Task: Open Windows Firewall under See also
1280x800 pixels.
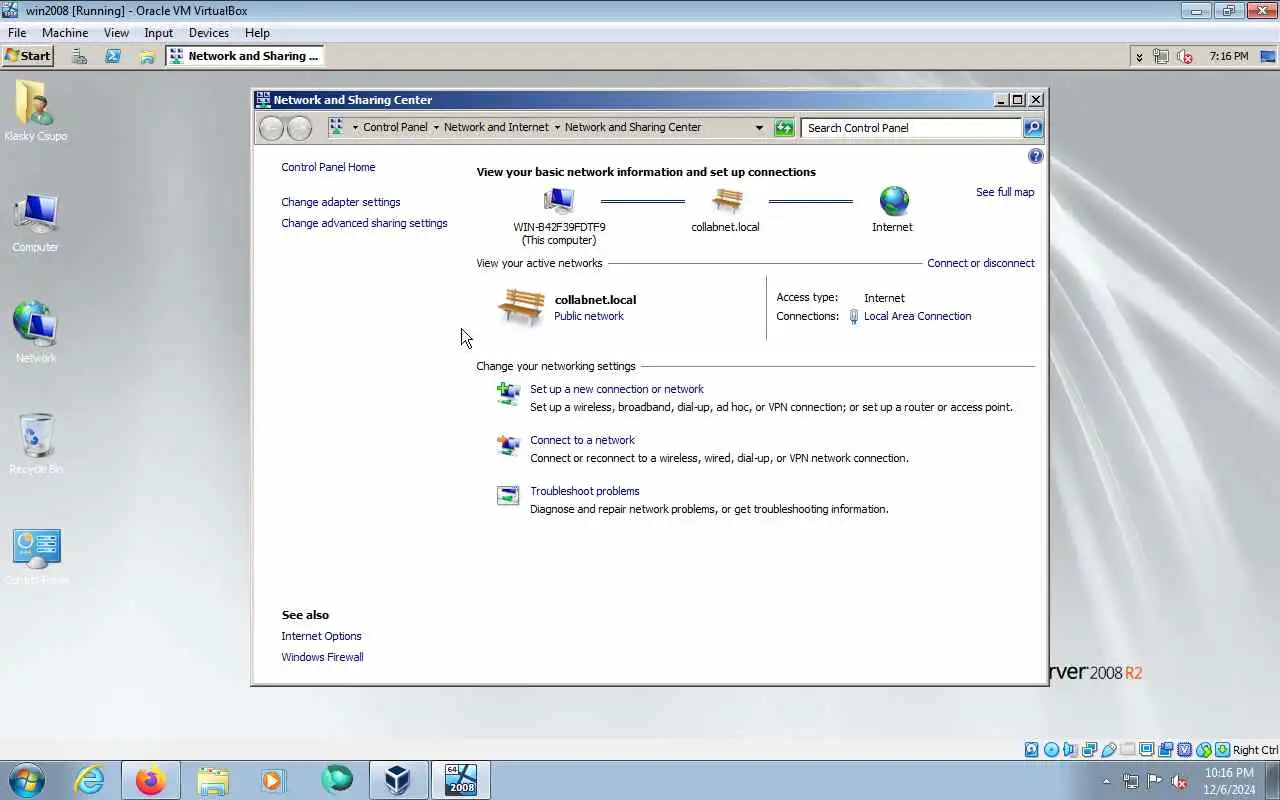Action: coord(322,657)
